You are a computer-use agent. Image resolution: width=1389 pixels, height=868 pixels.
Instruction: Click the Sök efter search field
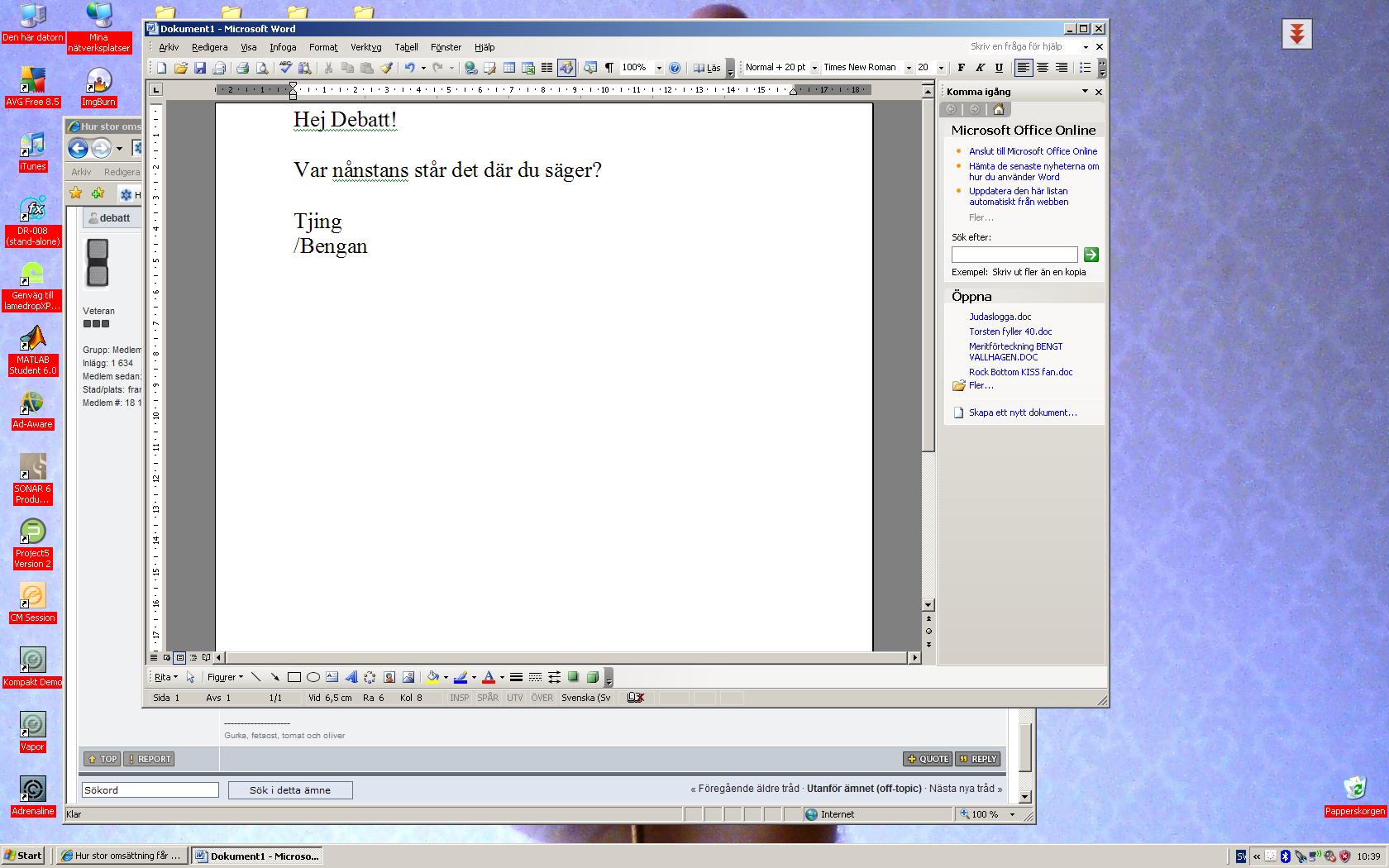1014,255
